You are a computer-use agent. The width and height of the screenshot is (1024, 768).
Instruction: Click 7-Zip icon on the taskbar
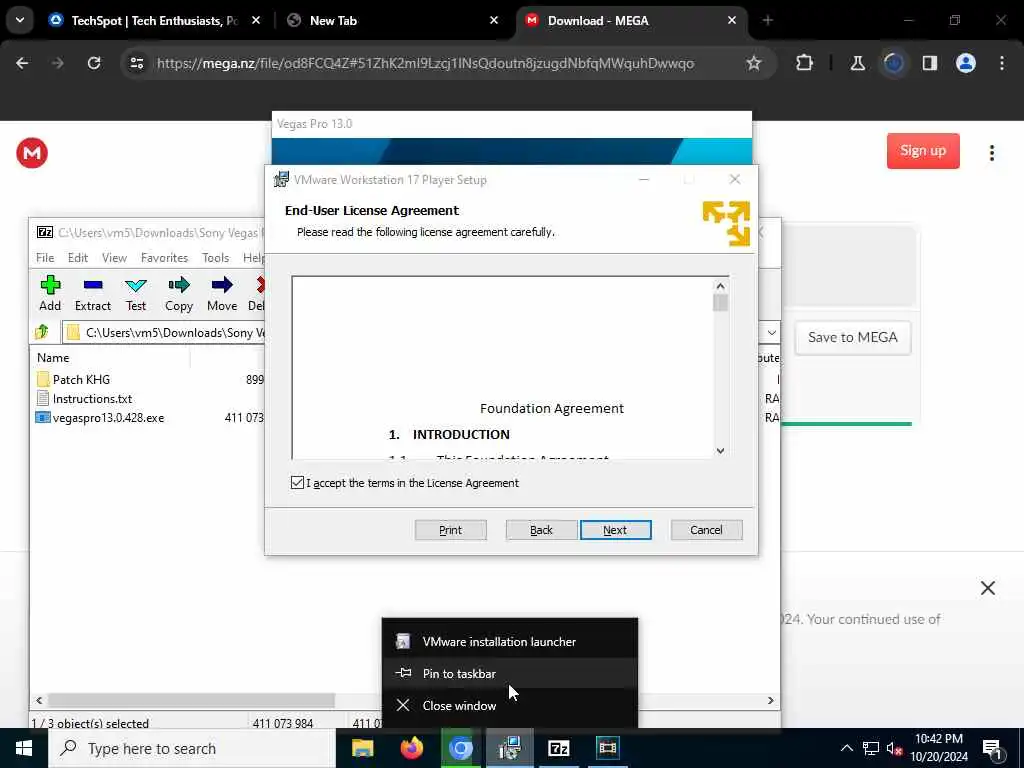point(558,748)
